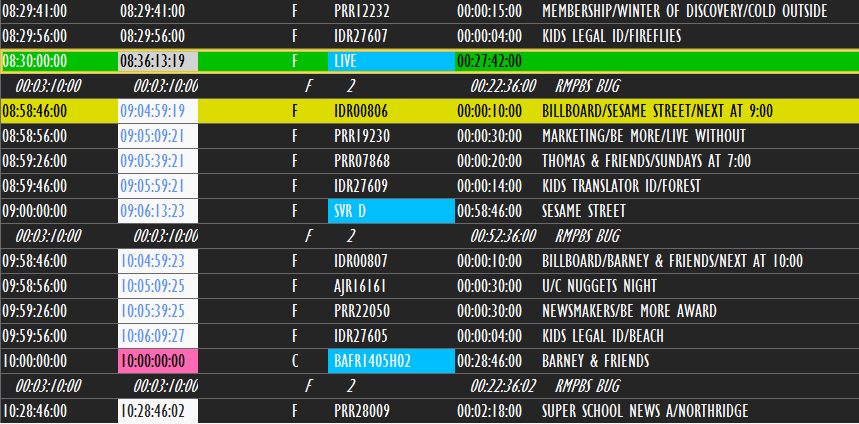Select the blue LIVE source cell
The image size is (859, 424).
pyautogui.click(x=391, y=61)
